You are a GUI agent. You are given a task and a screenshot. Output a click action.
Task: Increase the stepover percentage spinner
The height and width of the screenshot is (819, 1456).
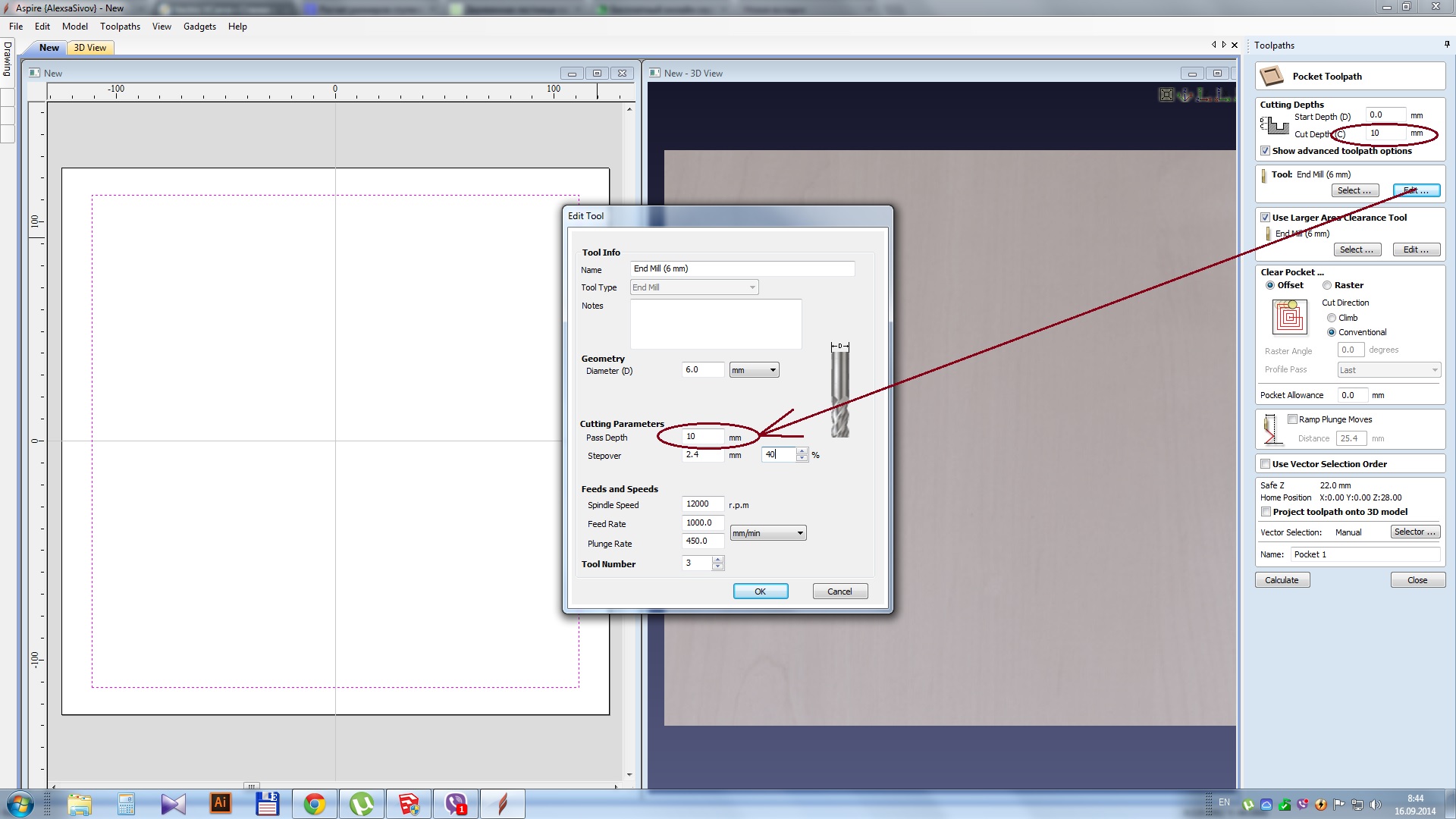pyautogui.click(x=802, y=451)
